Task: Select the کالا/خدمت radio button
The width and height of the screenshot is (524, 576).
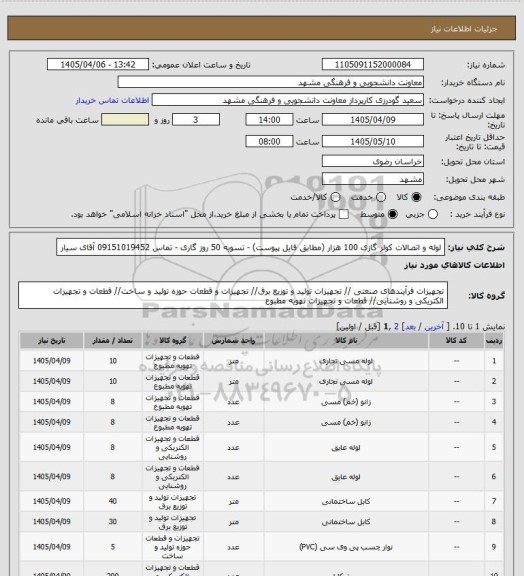Action: [x=335, y=197]
